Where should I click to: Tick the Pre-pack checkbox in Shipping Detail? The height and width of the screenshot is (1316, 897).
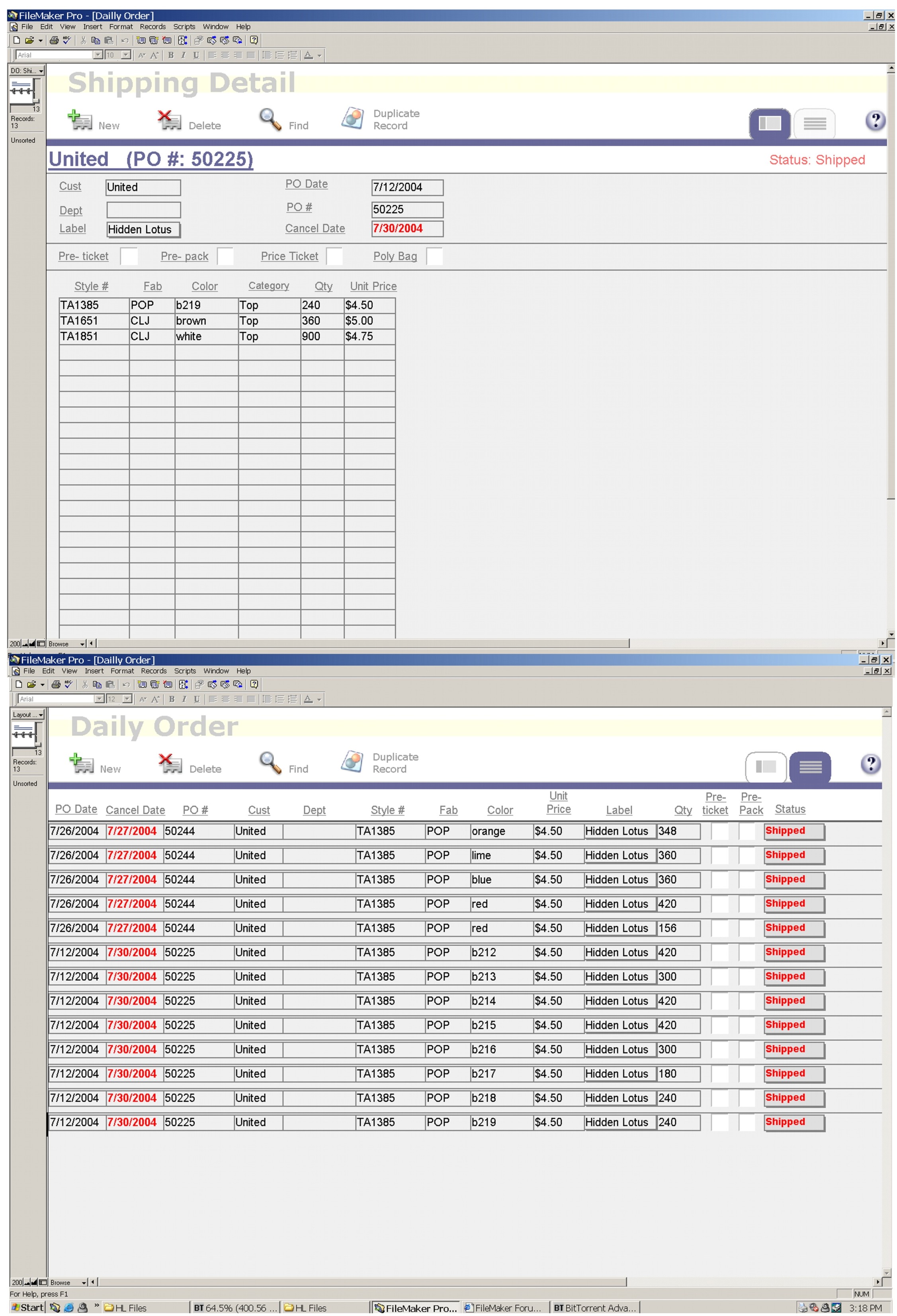pos(225,256)
